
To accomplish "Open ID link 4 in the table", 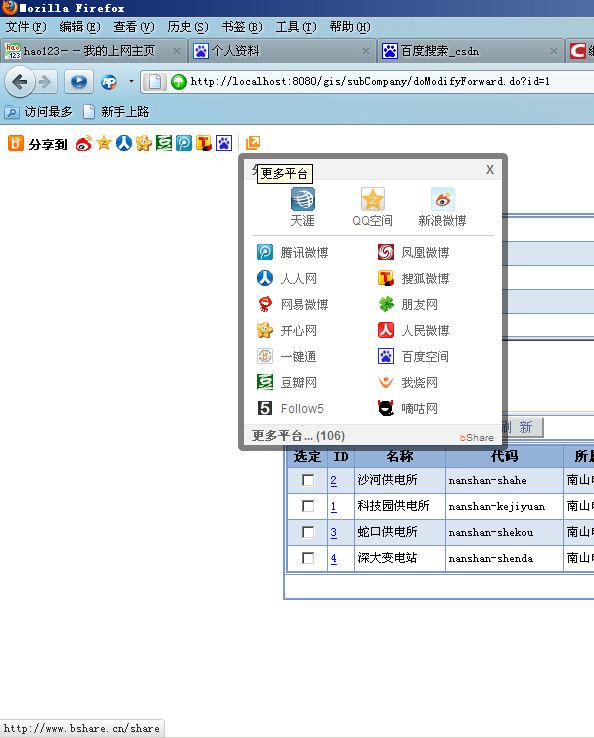I will click(x=333, y=558).
